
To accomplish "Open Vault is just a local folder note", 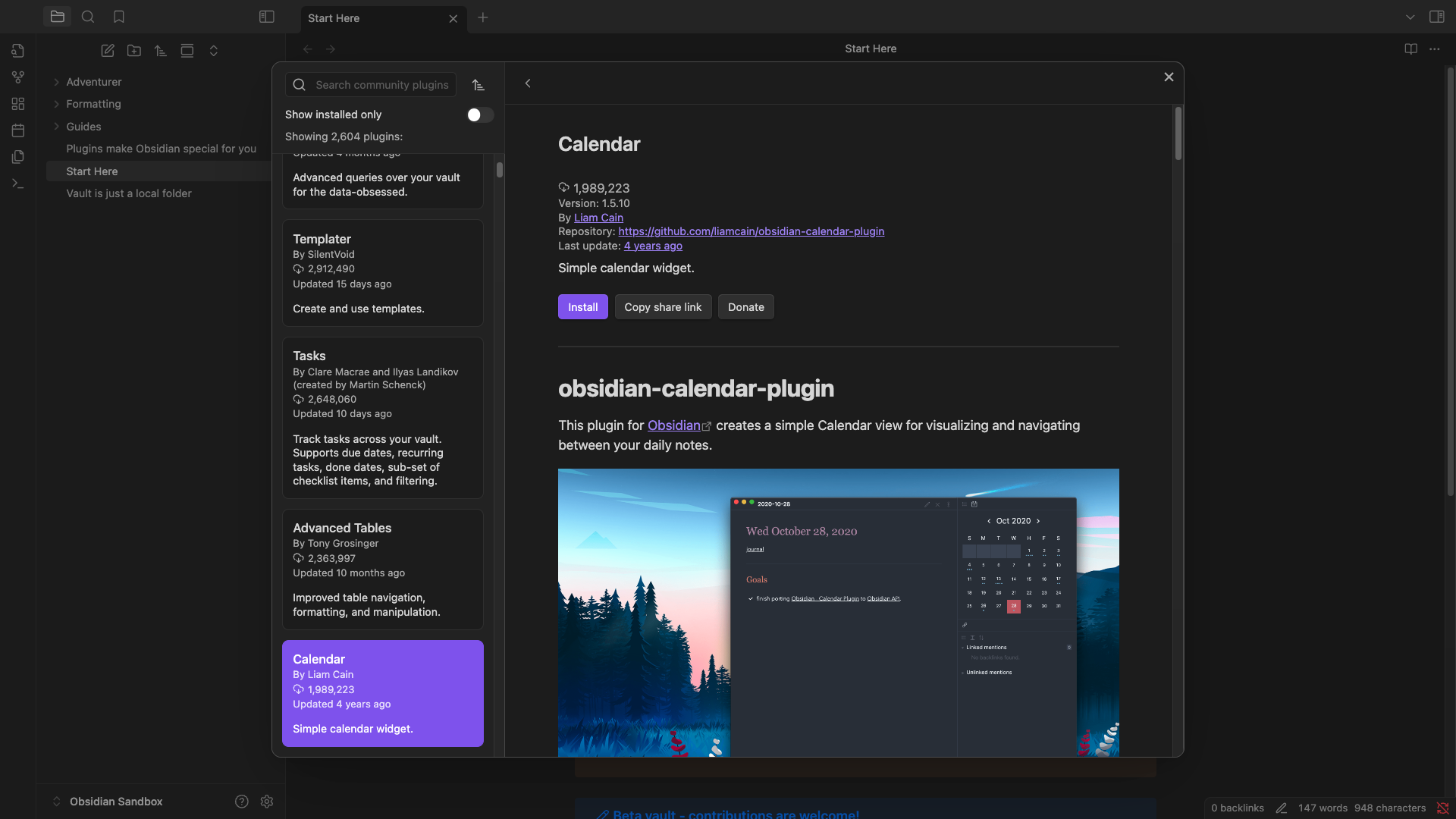I will click(129, 193).
